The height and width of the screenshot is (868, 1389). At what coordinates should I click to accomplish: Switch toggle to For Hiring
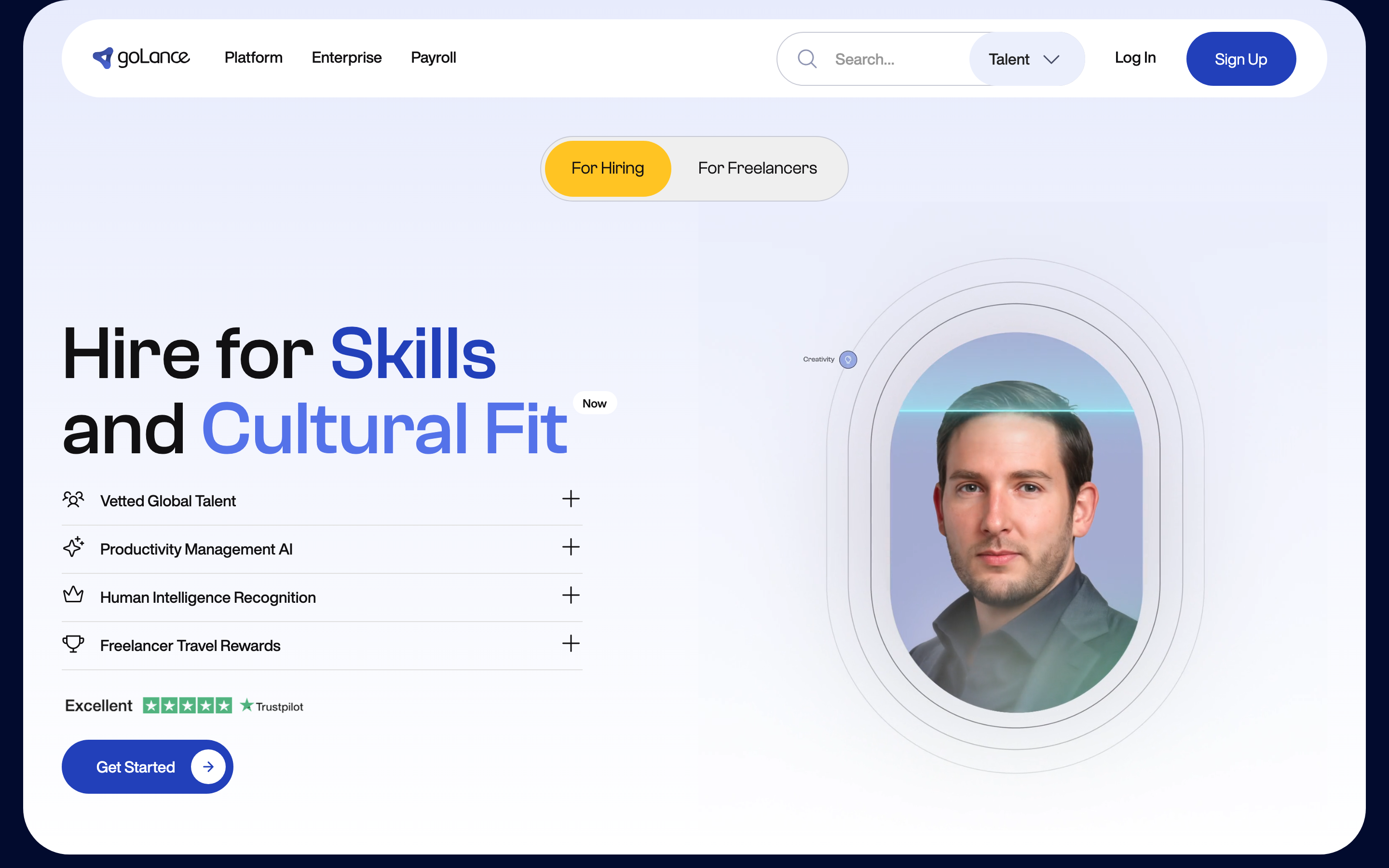607,168
